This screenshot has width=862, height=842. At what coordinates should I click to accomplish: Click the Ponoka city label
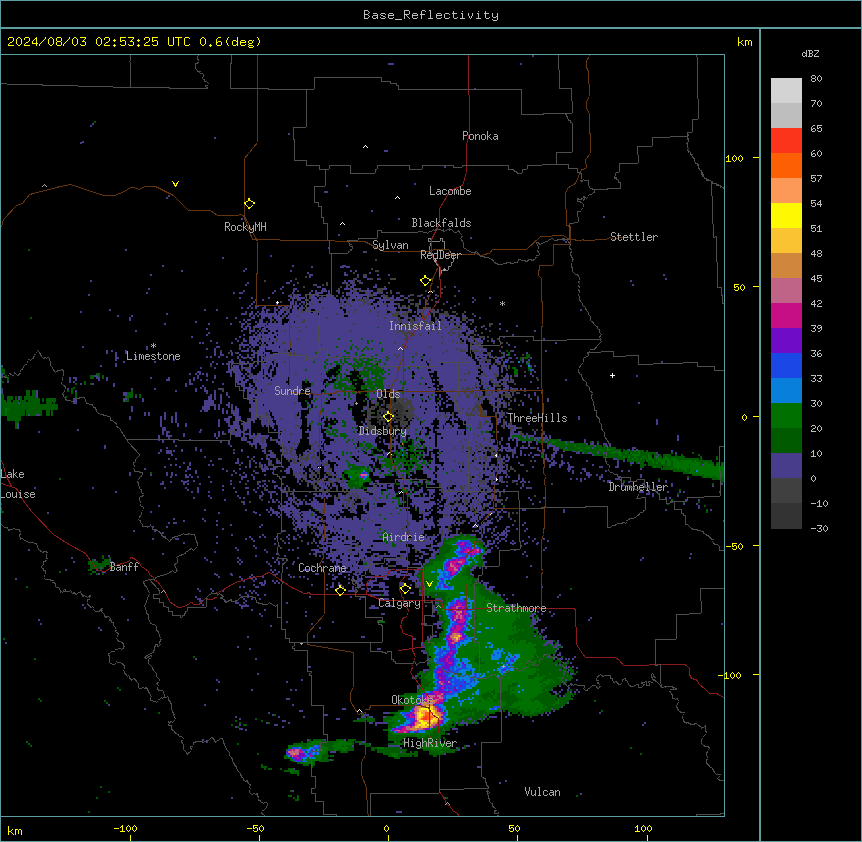click(x=480, y=136)
